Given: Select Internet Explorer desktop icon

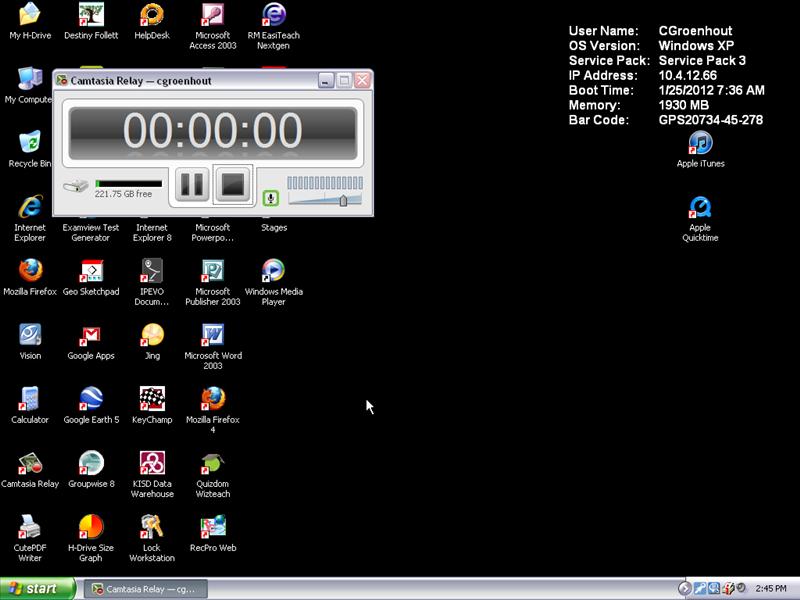Looking at the screenshot, I should click(x=30, y=218).
